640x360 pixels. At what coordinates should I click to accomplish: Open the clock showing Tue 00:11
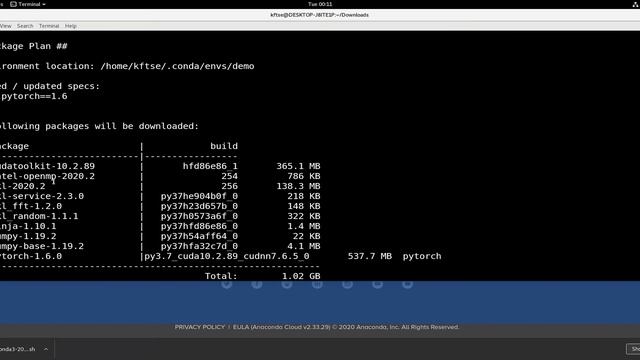click(x=320, y=4)
